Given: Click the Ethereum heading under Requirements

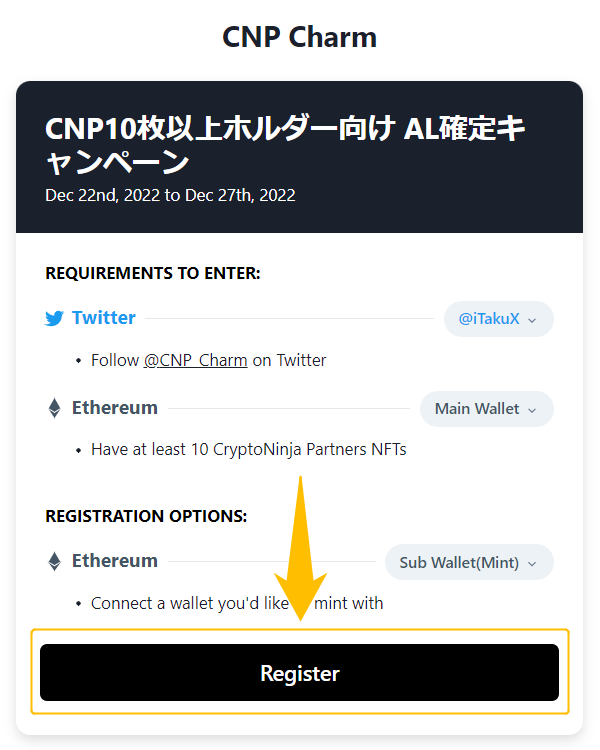Looking at the screenshot, I should tap(115, 408).
